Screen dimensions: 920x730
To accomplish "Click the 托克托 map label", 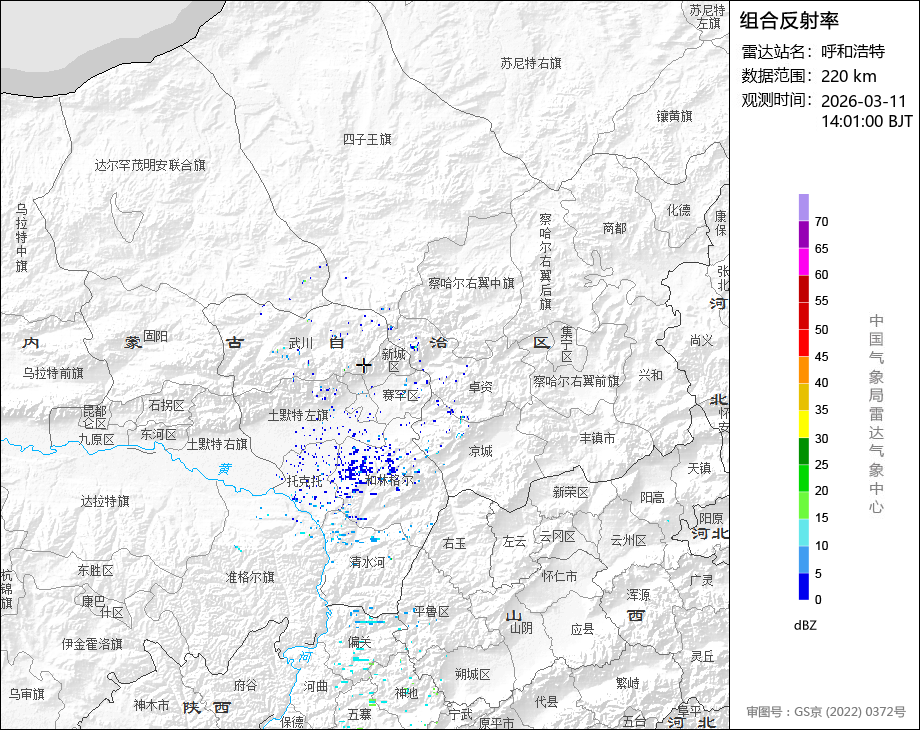I will [305, 481].
